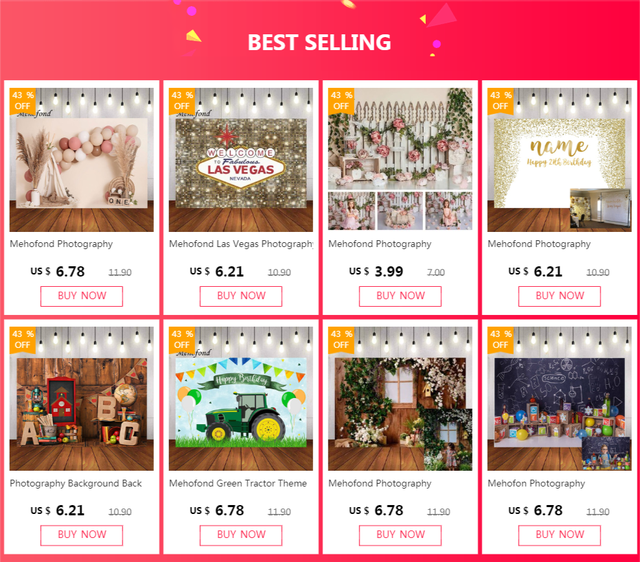Screen dimensions: 640x562
Task: Open the Mehofond Green Tractor Theme title
Action: (x=238, y=483)
